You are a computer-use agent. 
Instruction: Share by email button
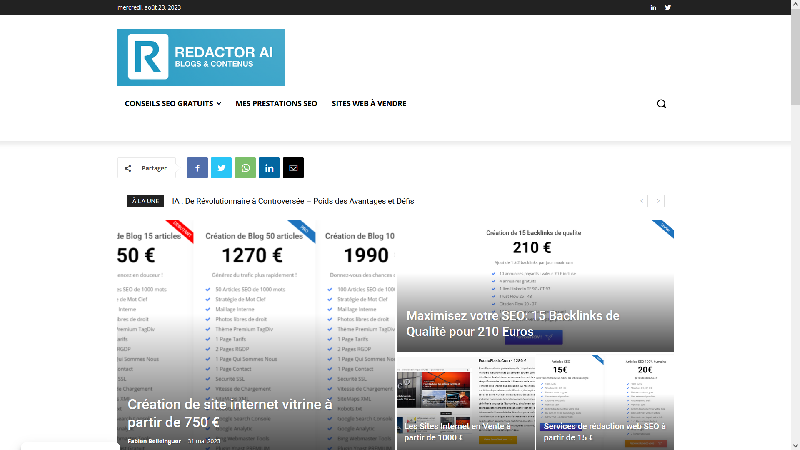pyautogui.click(x=293, y=167)
